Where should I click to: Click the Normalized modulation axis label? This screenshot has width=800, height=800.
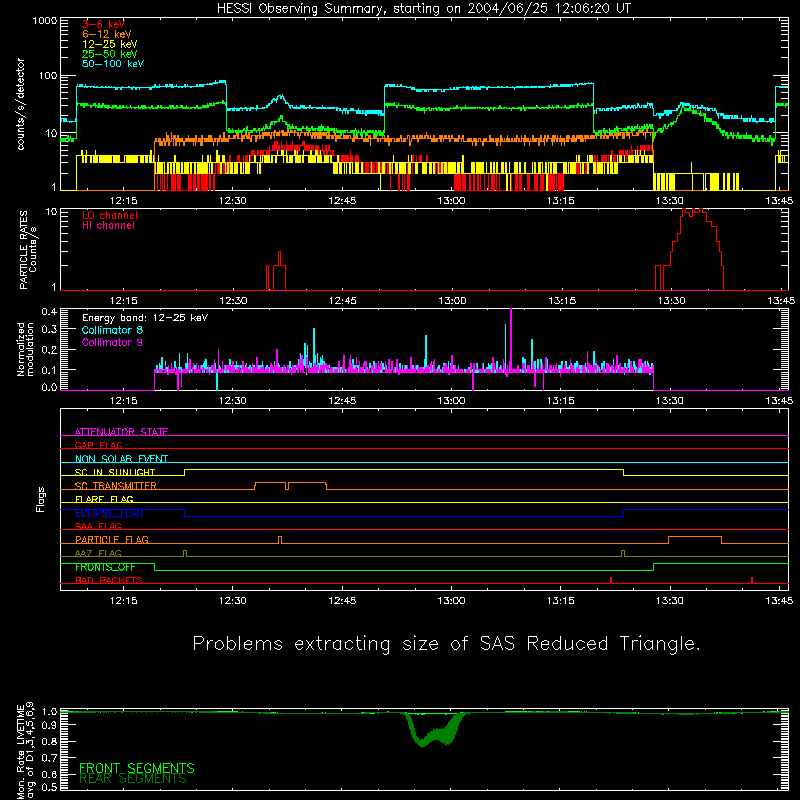pyautogui.click(x=26, y=349)
